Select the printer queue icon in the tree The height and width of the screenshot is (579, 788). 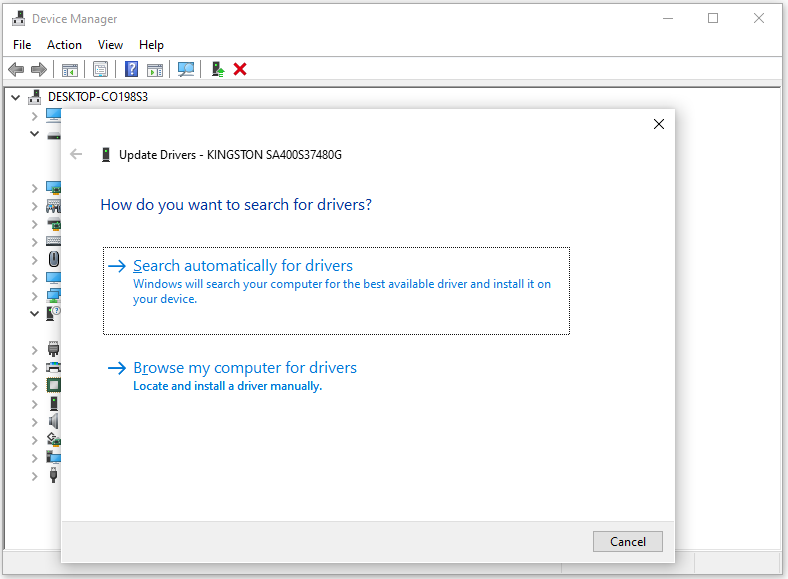[x=54, y=367]
